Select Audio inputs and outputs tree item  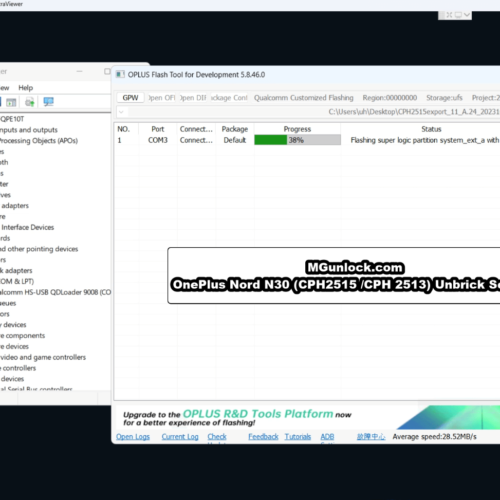click(29, 130)
